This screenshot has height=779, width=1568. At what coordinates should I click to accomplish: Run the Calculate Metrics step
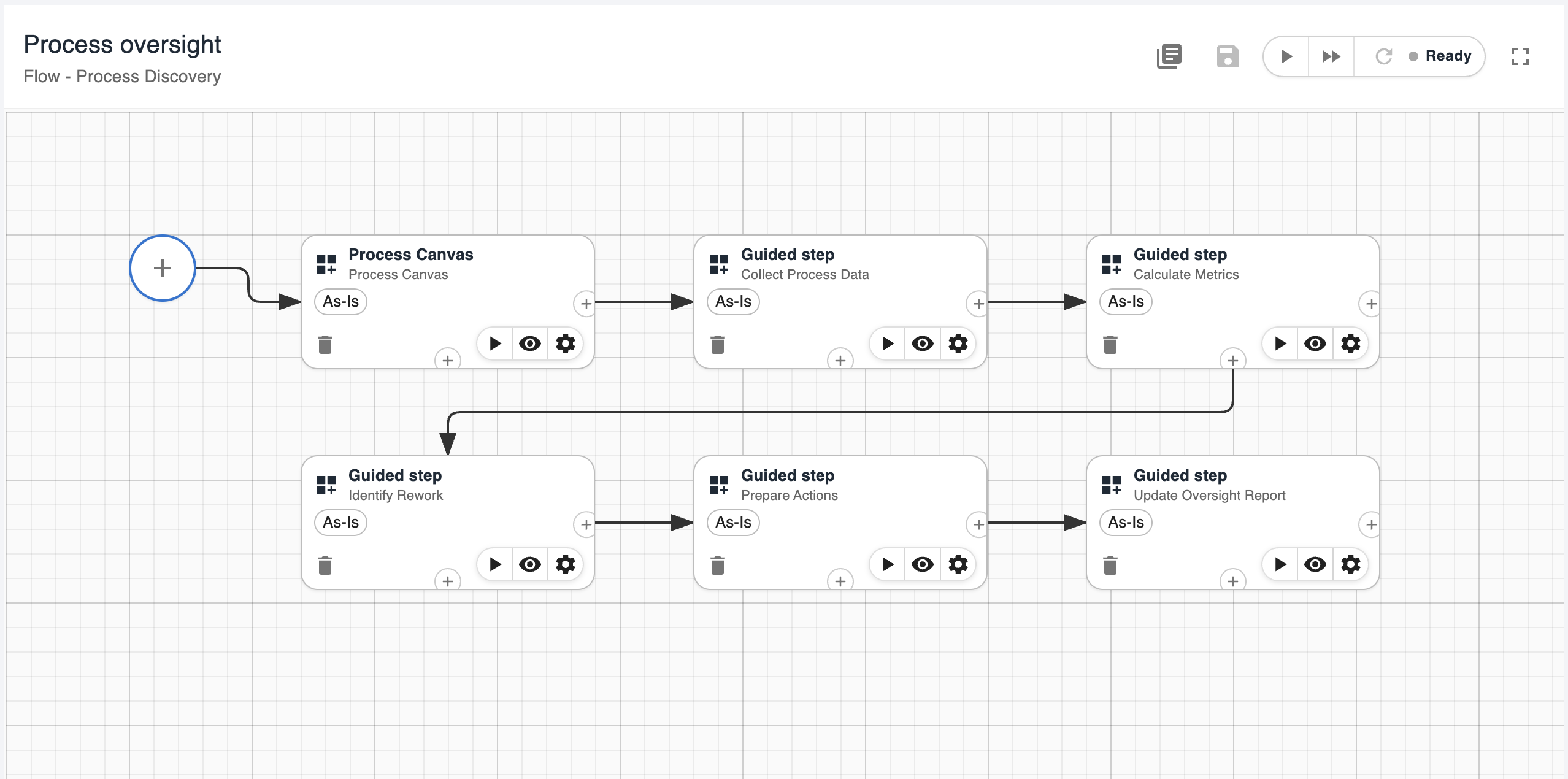click(1280, 343)
